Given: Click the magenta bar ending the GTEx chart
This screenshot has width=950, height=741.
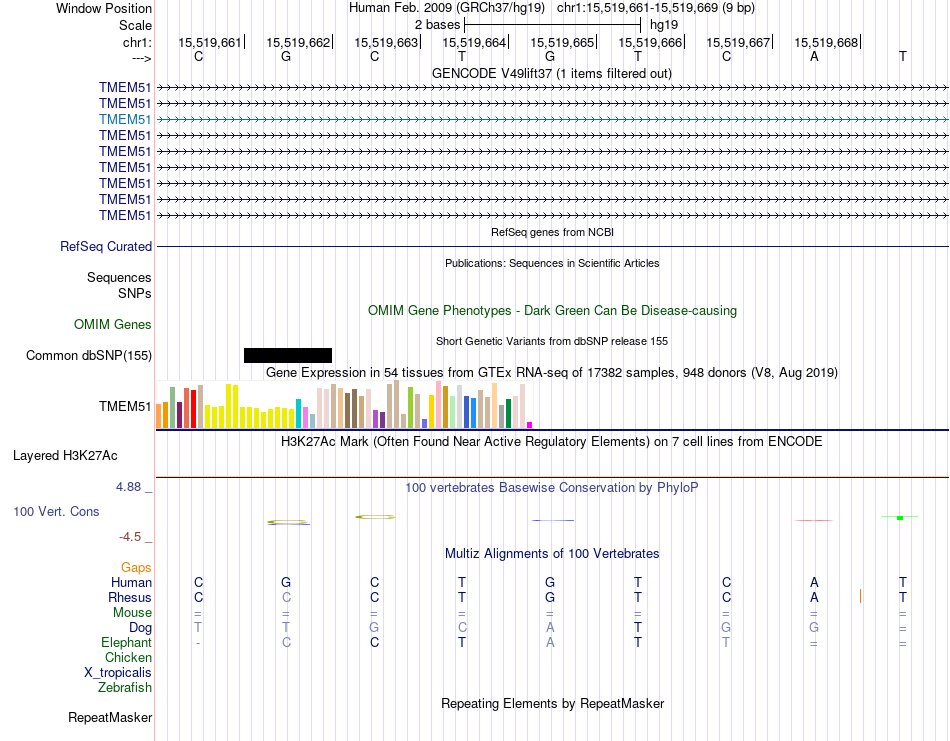Looking at the screenshot, I should point(530,425).
